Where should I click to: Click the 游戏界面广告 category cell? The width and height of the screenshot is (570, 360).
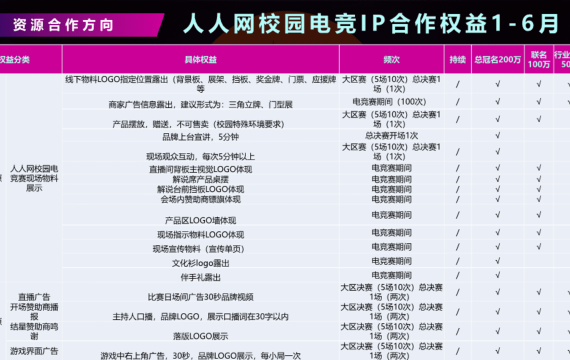[34, 351]
